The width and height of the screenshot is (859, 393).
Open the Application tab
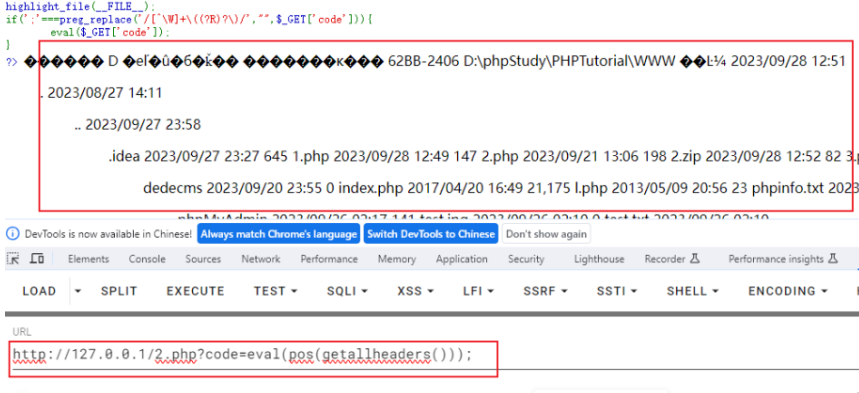(x=461, y=259)
